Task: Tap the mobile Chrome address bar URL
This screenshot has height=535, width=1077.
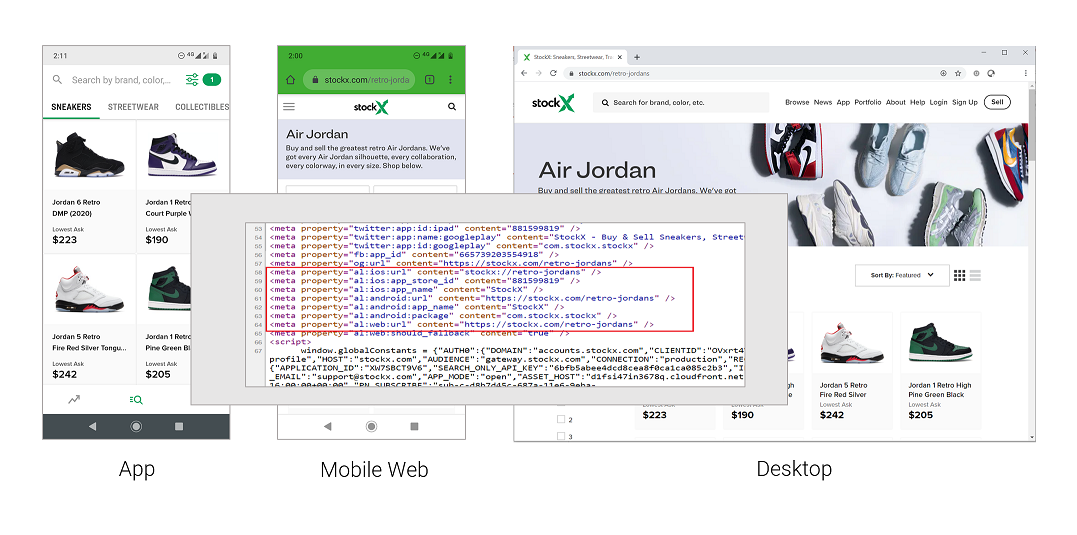Action: tap(360, 80)
